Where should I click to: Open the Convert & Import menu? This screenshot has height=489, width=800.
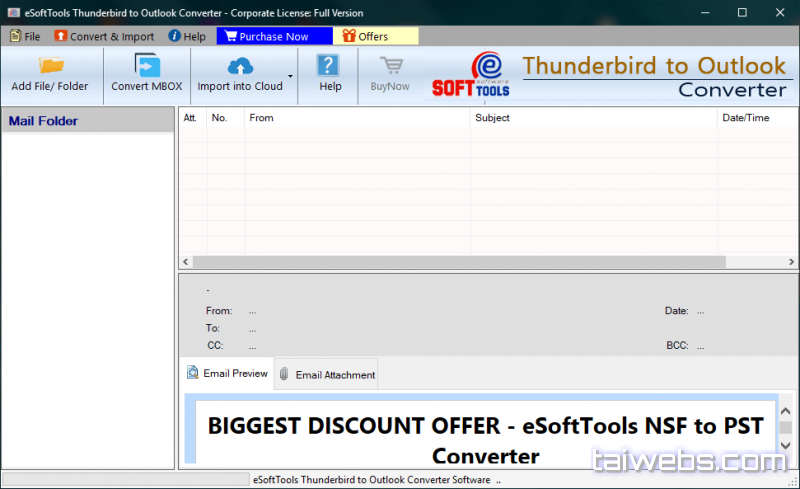(104, 36)
